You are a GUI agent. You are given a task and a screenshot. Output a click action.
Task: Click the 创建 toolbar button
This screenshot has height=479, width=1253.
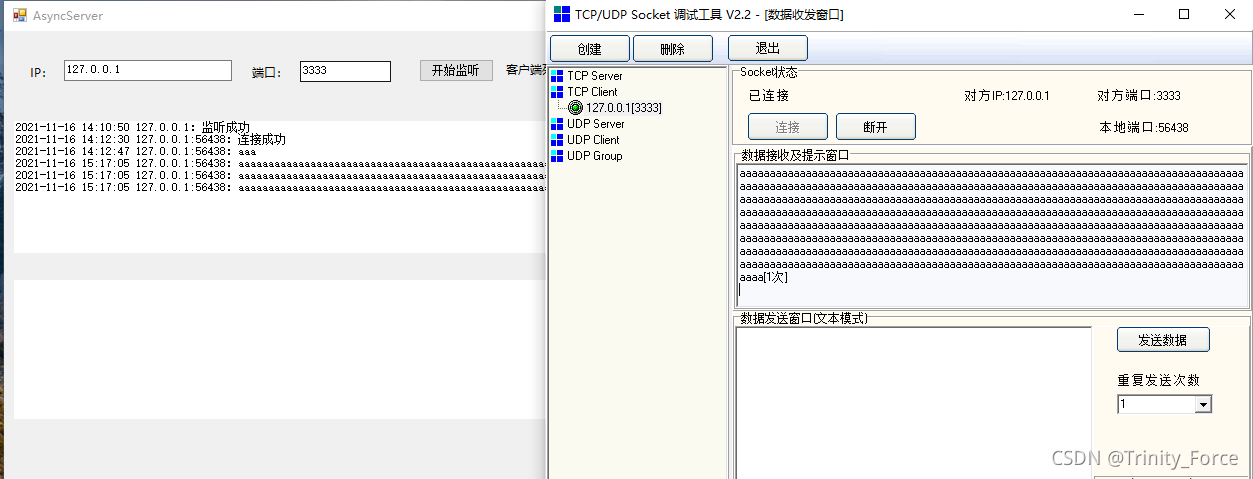tap(590, 49)
